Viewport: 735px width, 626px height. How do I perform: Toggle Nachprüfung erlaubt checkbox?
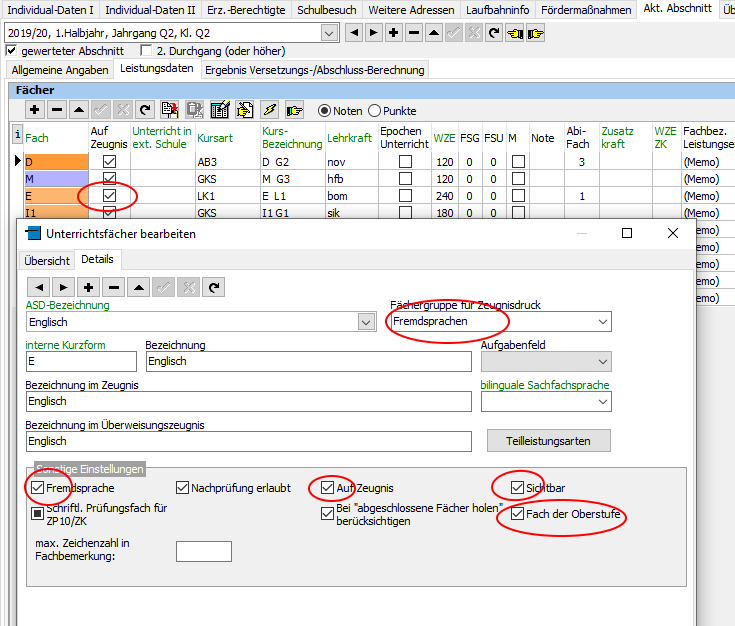182,488
